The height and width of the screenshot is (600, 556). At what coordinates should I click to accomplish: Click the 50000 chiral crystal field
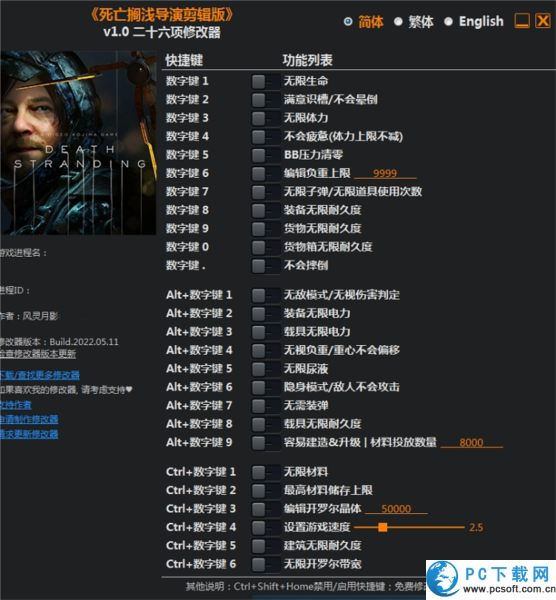coord(396,509)
